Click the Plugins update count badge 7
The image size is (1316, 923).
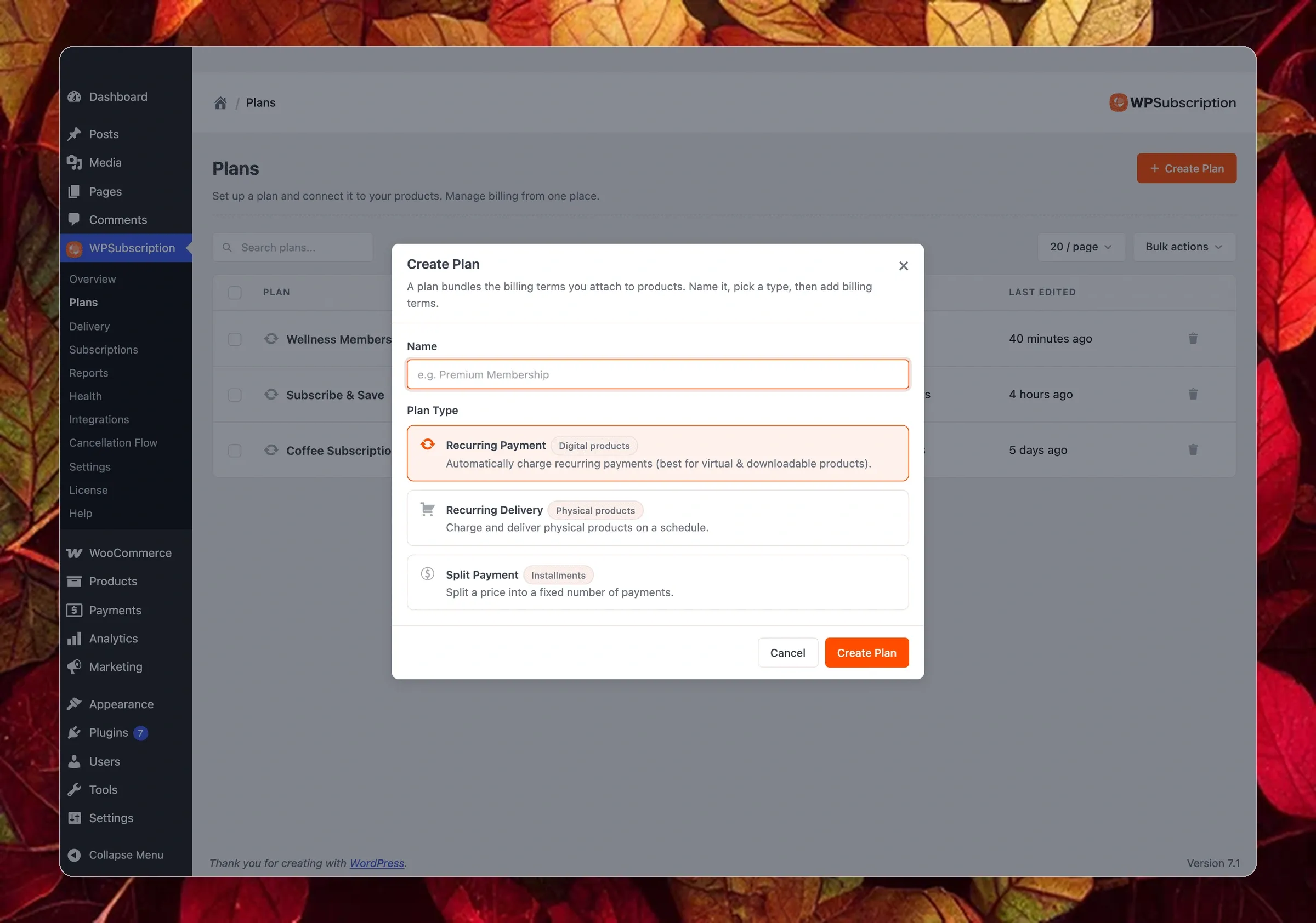tap(140, 733)
